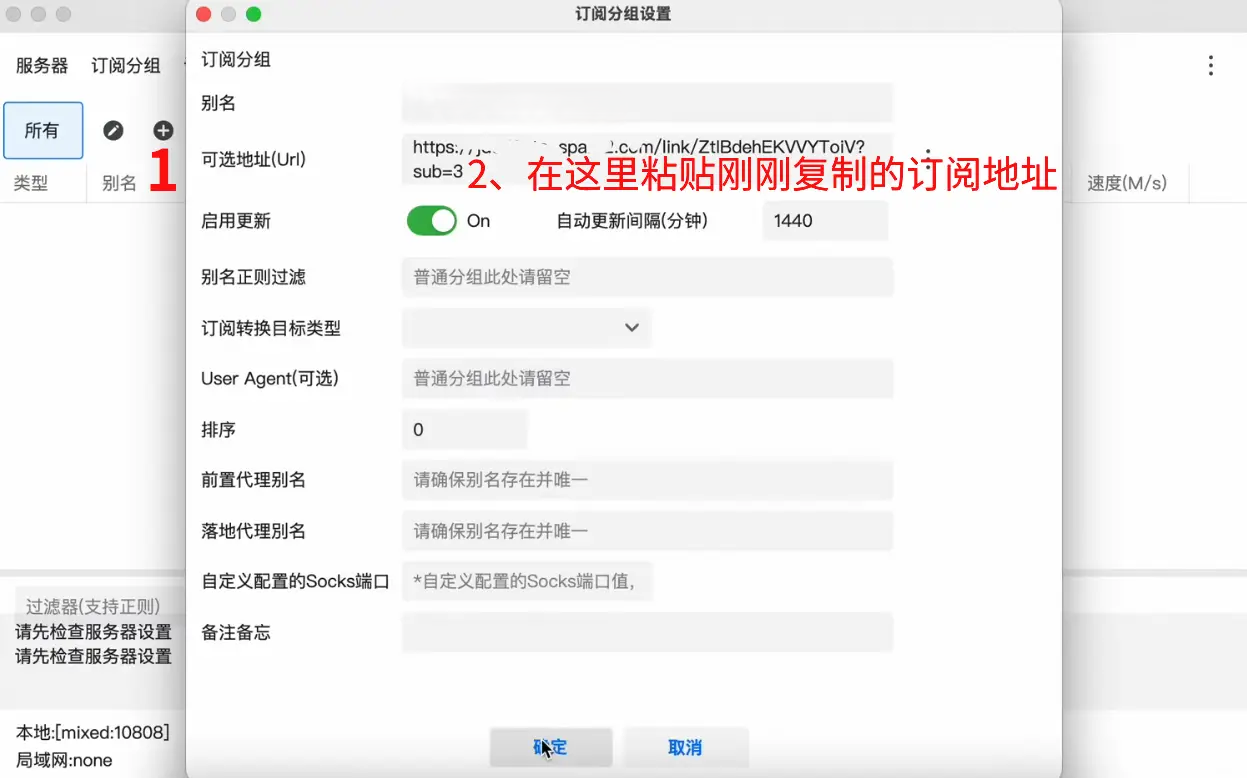
Task: Click the 可选地址(Url) text box
Action: [x=647, y=159]
